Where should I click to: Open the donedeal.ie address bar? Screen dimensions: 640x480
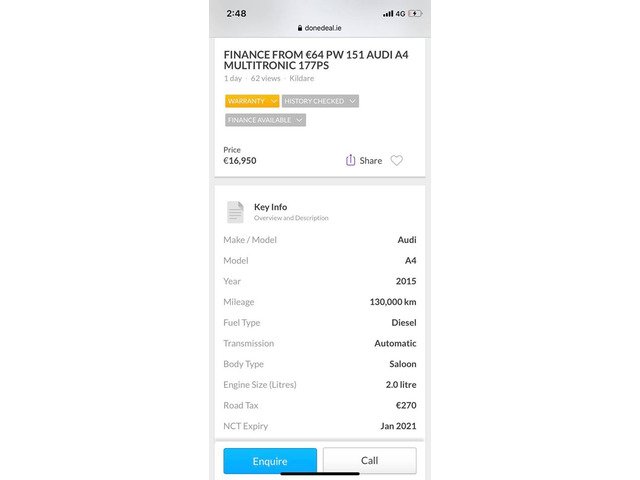[x=322, y=29]
